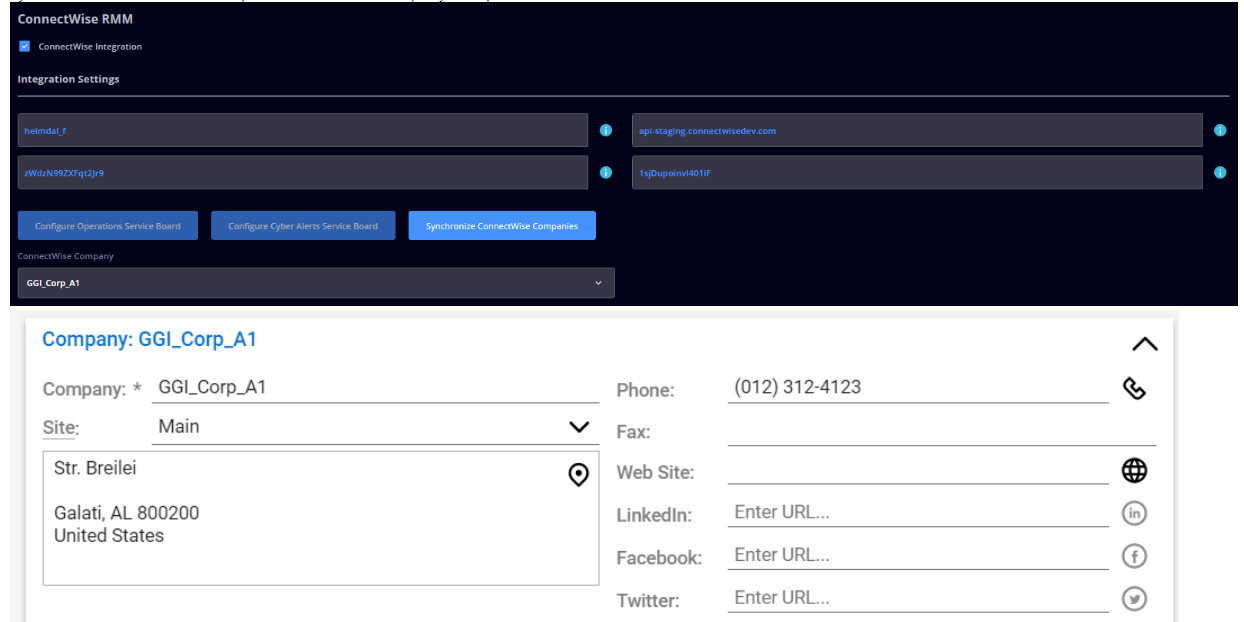Viewport: 1244px width, 622px height.
Task: Click the Company name field GGI_Corp_A1
Action: tap(375, 388)
